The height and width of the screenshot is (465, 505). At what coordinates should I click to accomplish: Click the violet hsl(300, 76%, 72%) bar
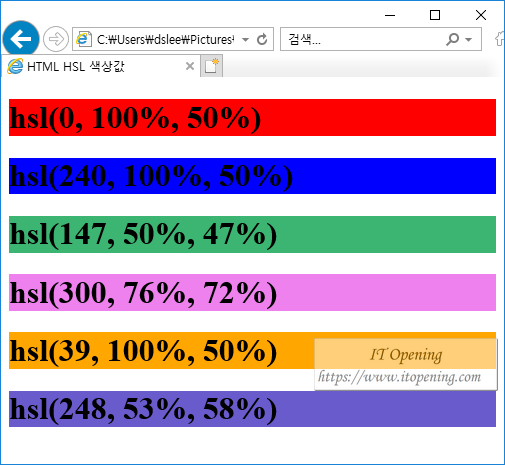252,292
